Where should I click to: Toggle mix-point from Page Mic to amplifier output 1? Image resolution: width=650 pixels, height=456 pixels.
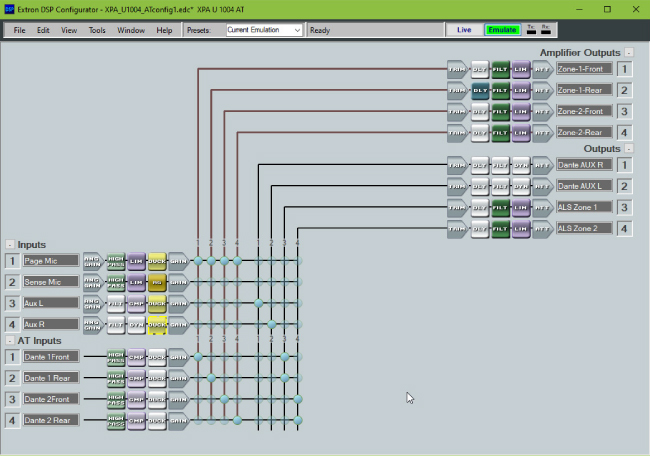[198, 261]
